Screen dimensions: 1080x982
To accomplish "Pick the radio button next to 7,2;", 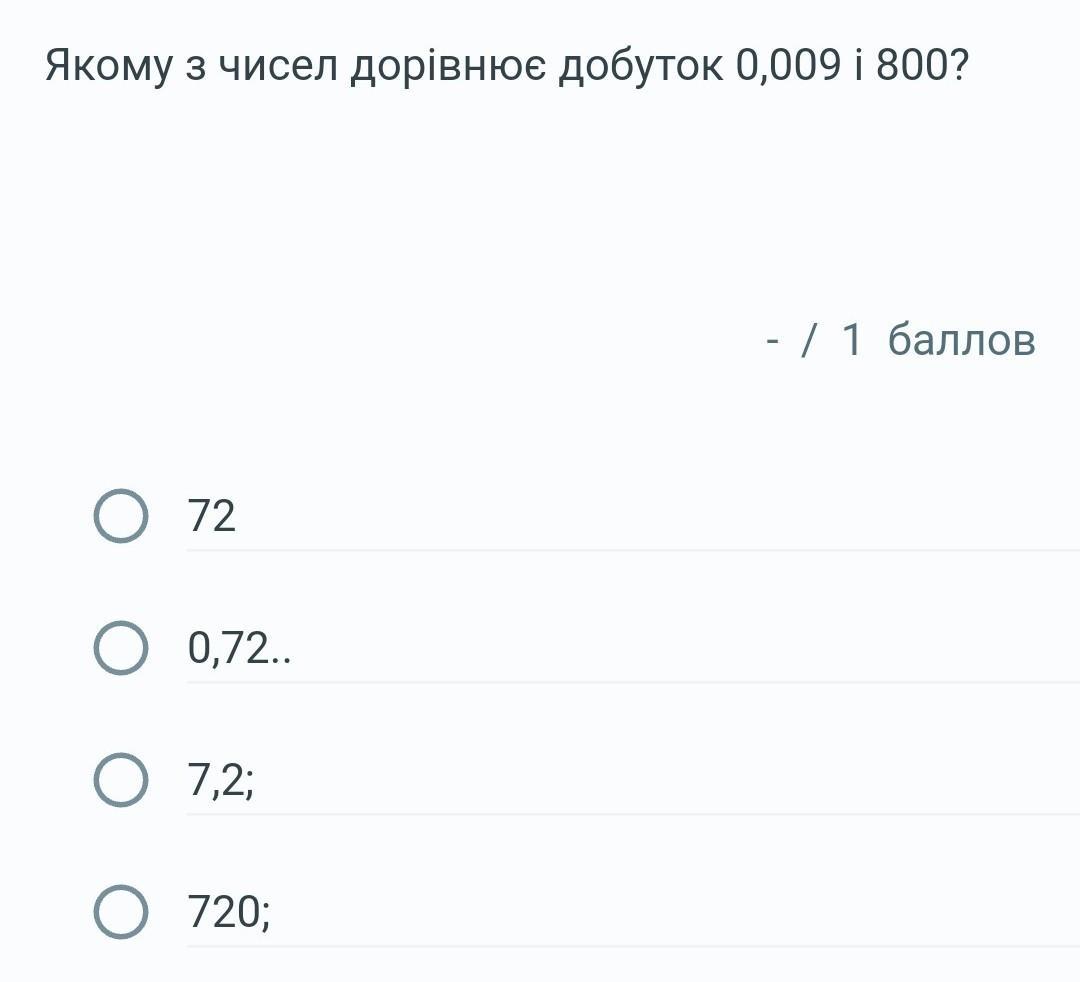I will click(x=121, y=780).
